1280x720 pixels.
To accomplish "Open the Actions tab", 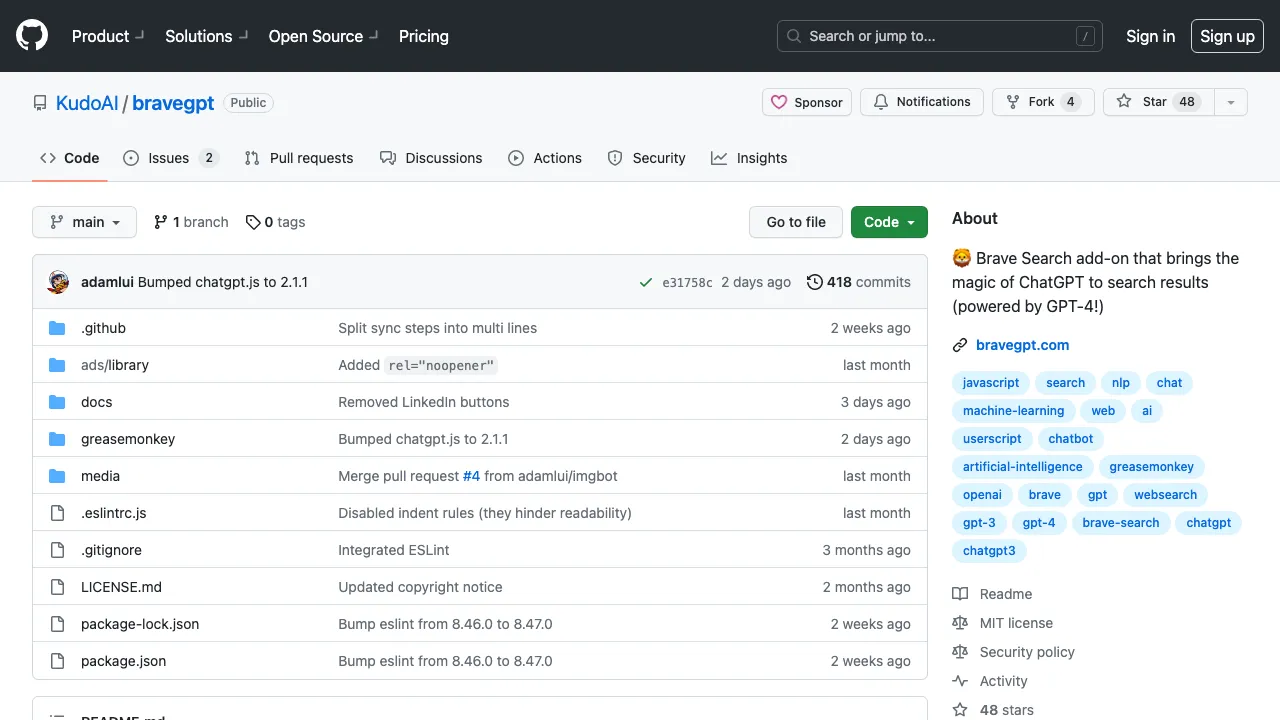I will click(545, 158).
